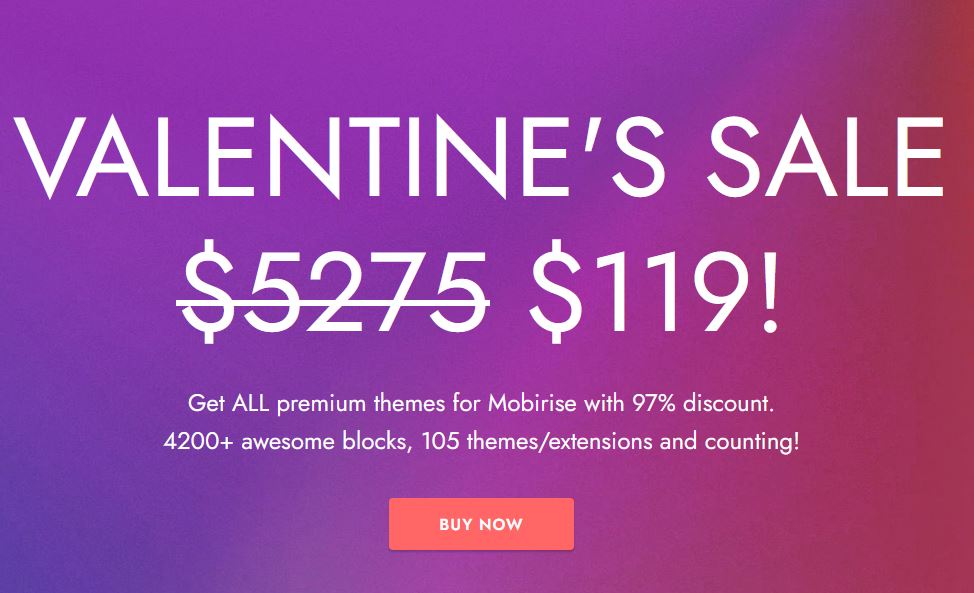The image size is (974, 593).
Task: Click the exclamation mark after $119
Action: click(766, 288)
